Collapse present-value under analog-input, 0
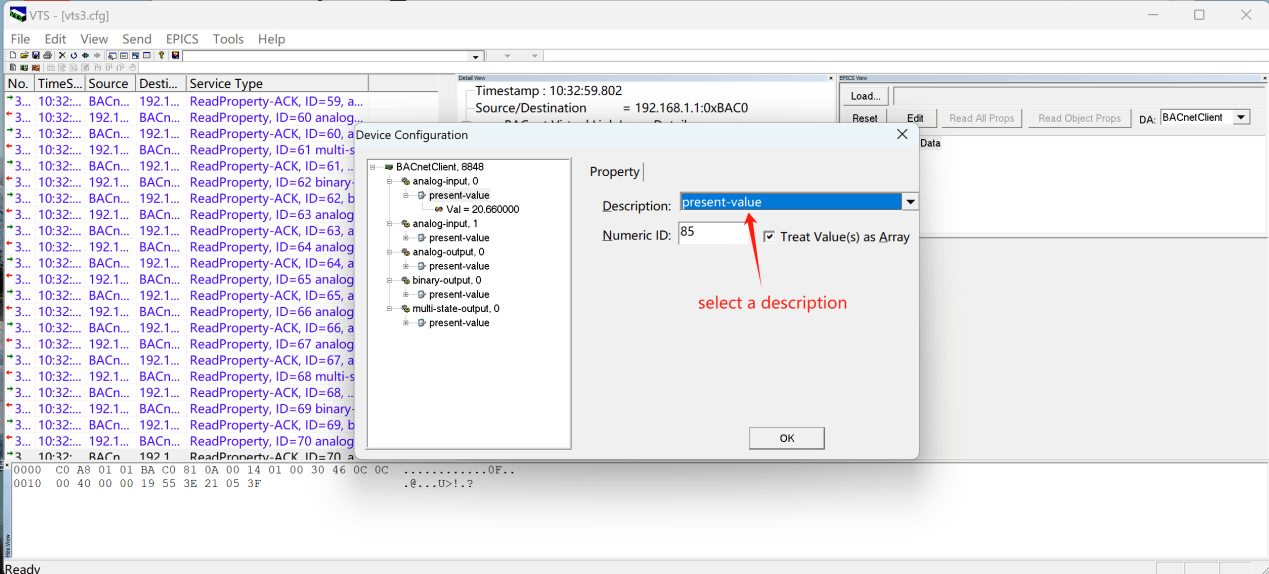This screenshot has height=574, width=1269. (x=406, y=195)
